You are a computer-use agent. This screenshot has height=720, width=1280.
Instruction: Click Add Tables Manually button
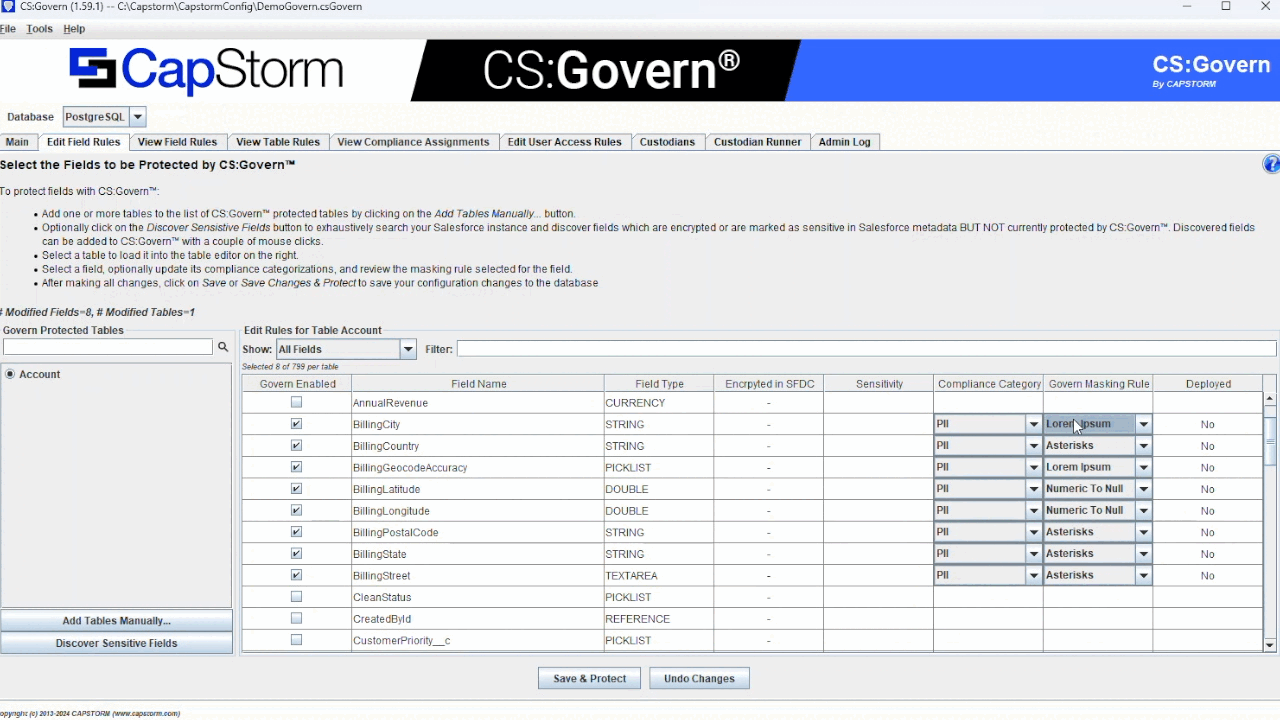coord(116,621)
